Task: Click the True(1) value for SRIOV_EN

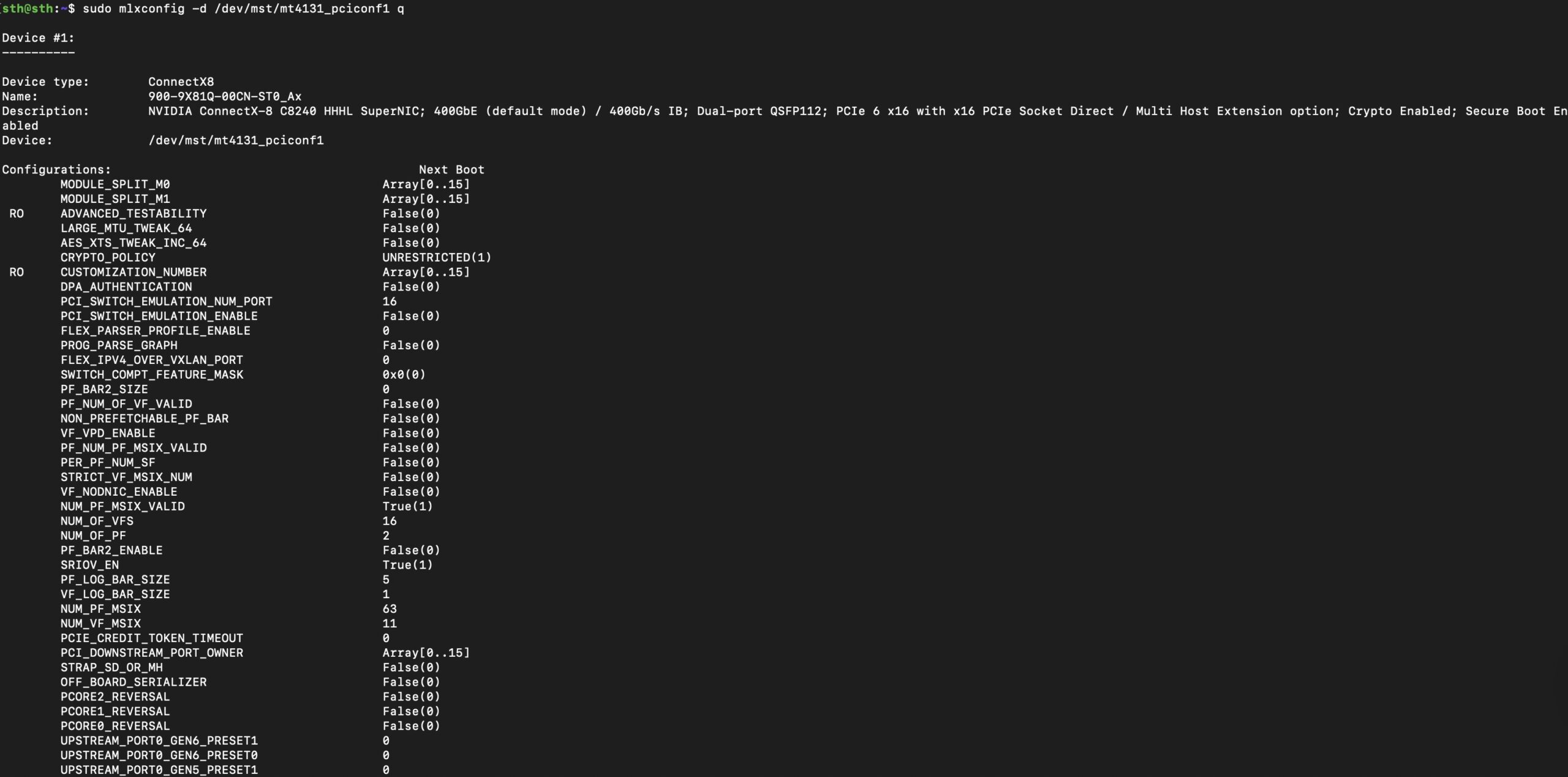Action: click(x=407, y=565)
